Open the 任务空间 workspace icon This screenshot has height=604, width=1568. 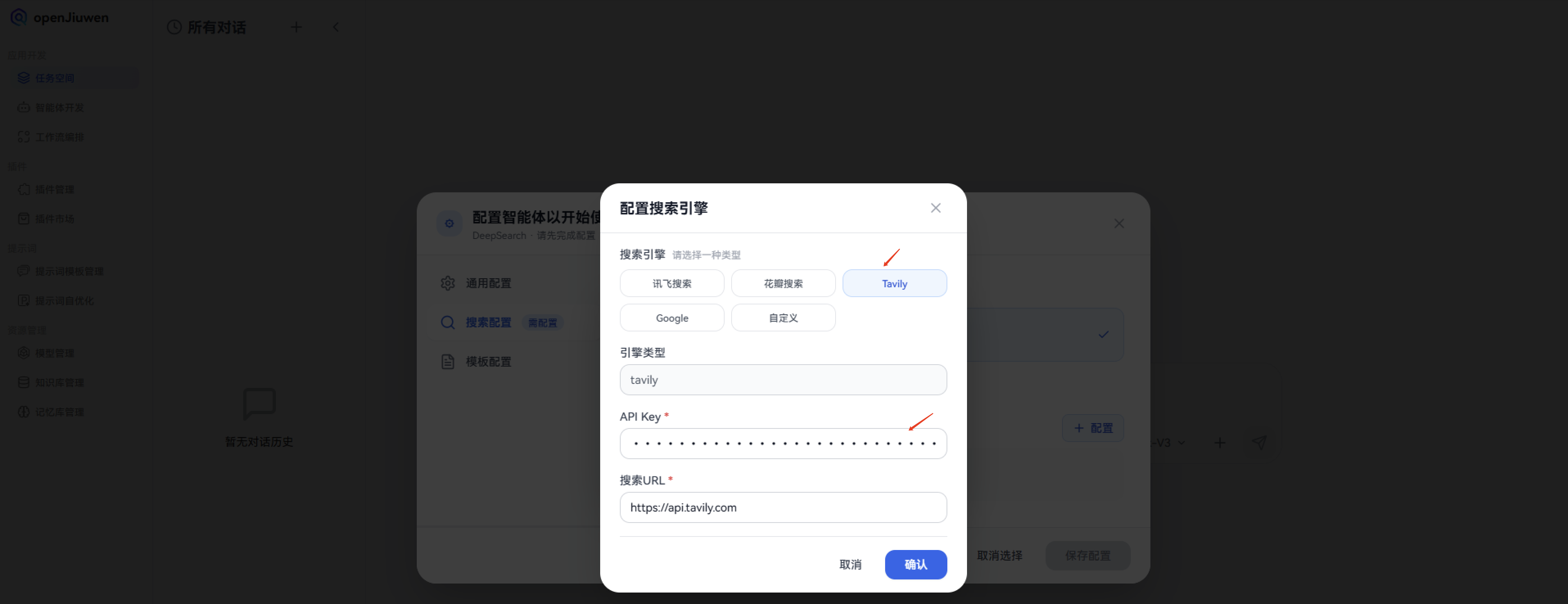pyautogui.click(x=23, y=77)
